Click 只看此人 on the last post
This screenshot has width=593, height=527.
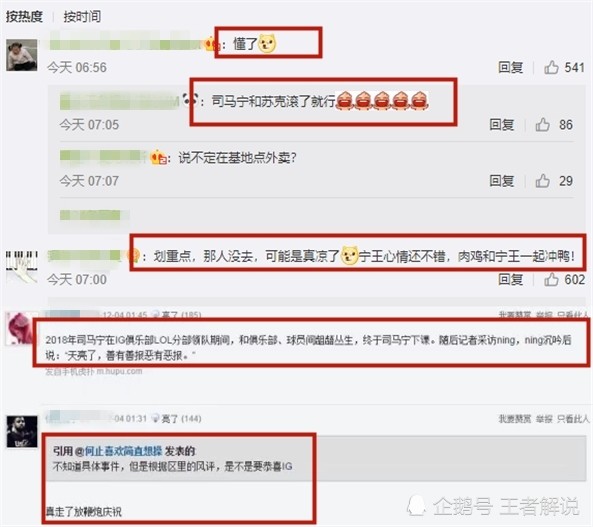tap(573, 419)
